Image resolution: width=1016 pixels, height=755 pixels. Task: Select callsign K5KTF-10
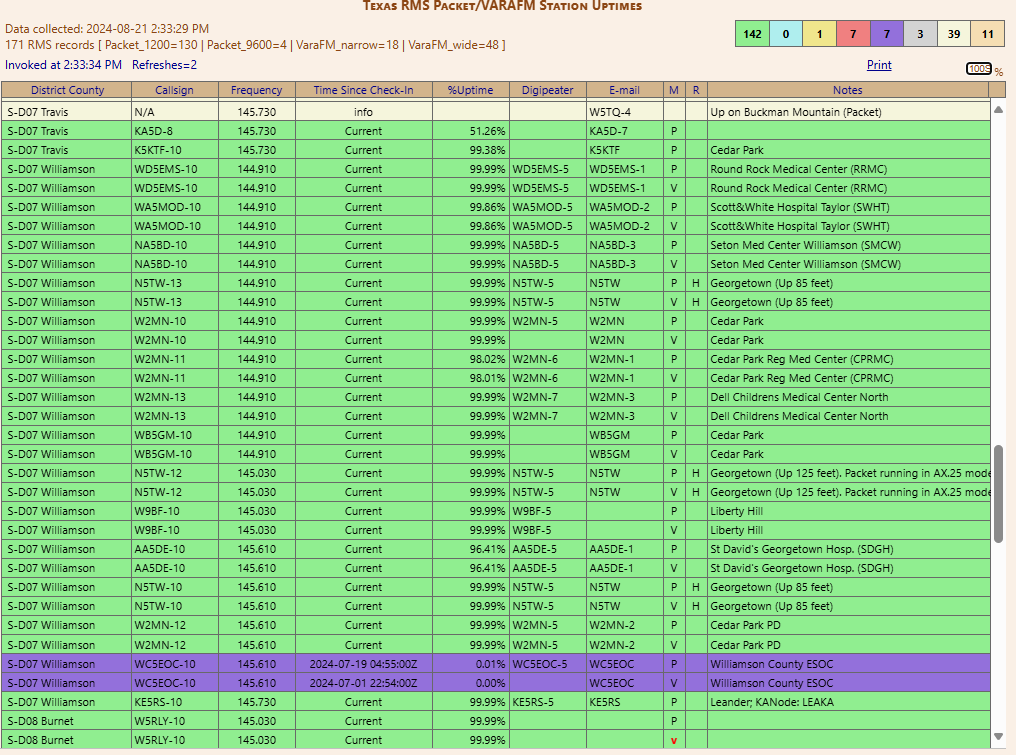point(157,150)
